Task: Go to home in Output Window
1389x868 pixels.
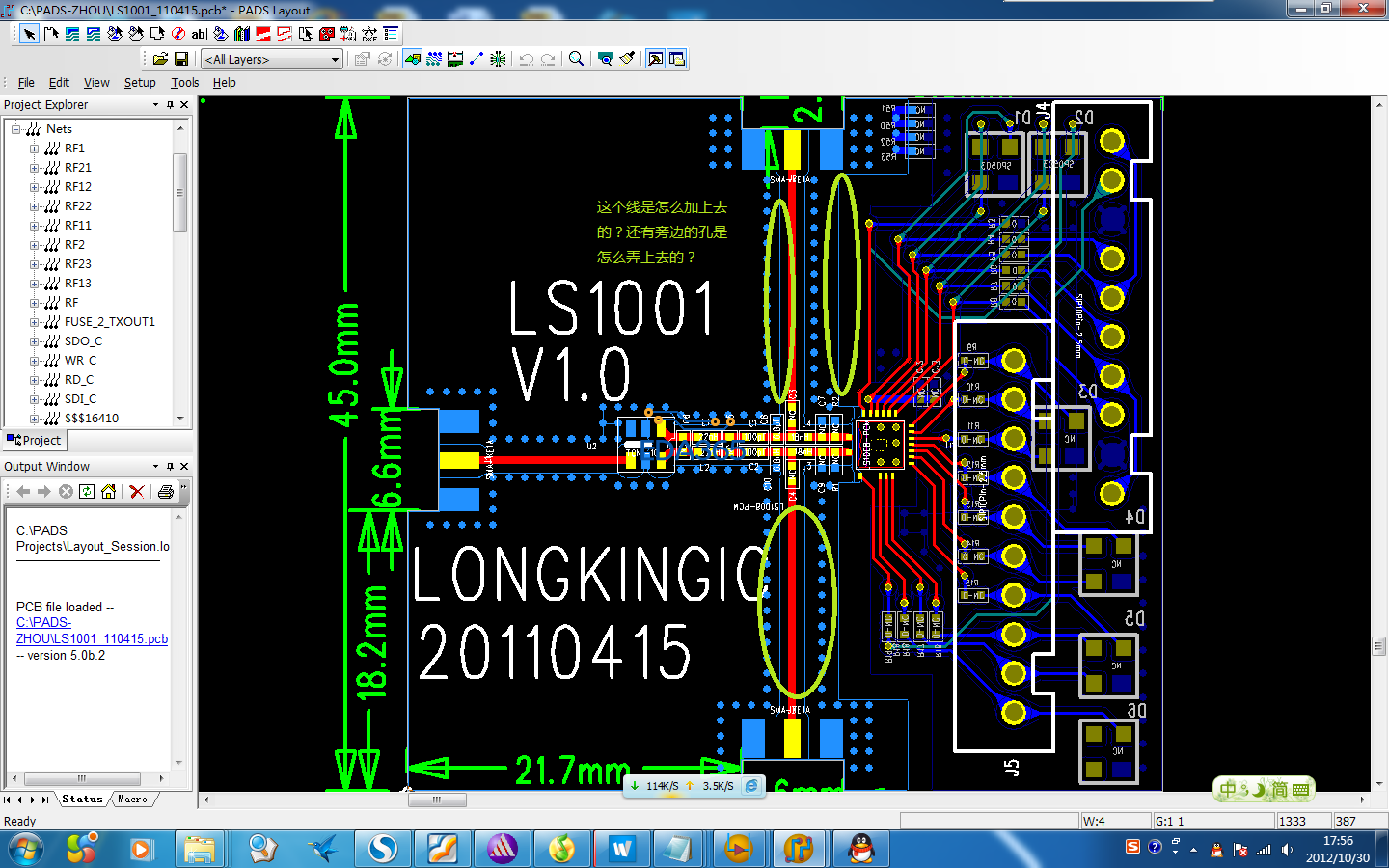Action: coord(108,492)
